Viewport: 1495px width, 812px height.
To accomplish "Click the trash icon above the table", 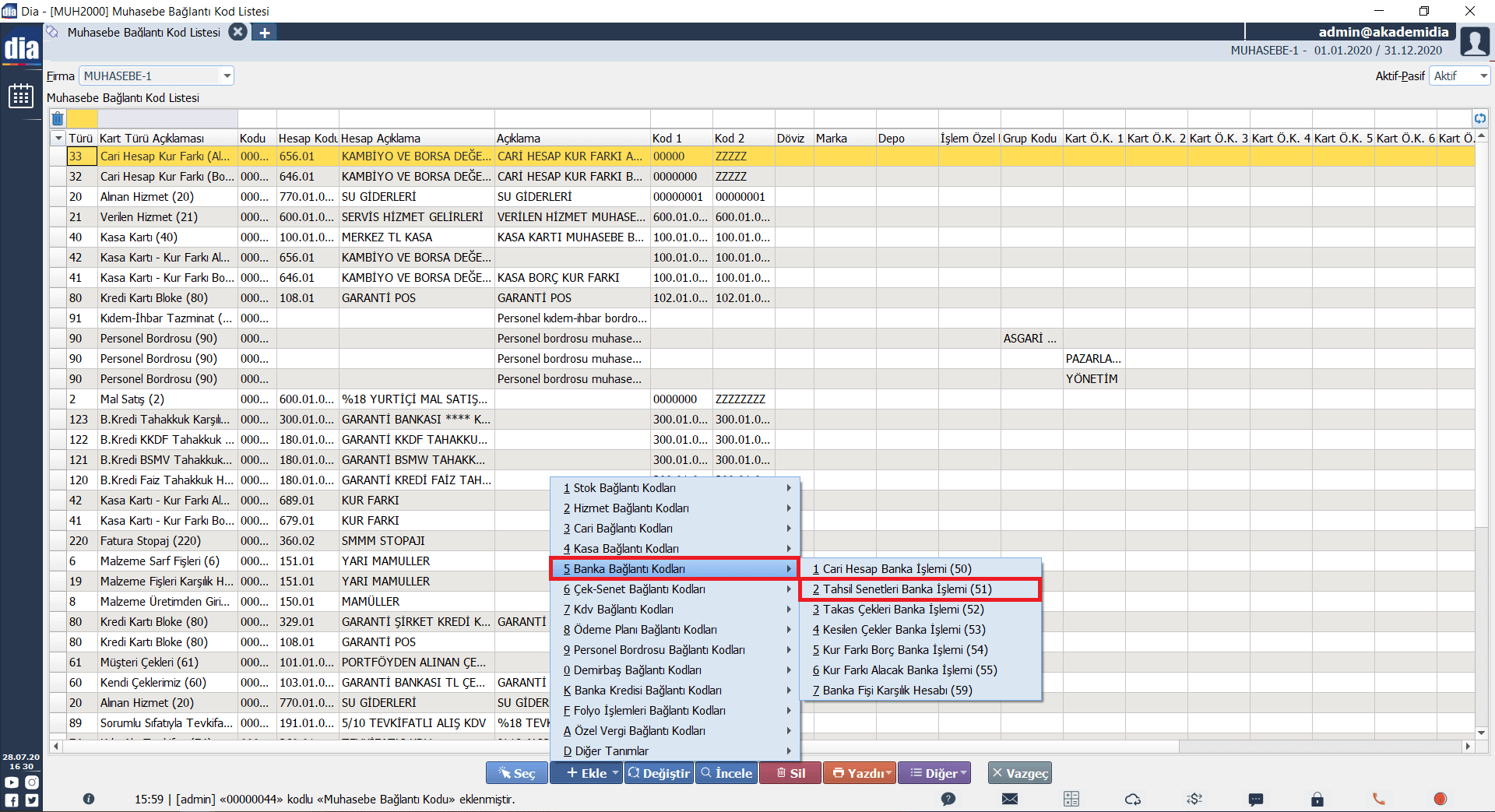I will [58, 118].
